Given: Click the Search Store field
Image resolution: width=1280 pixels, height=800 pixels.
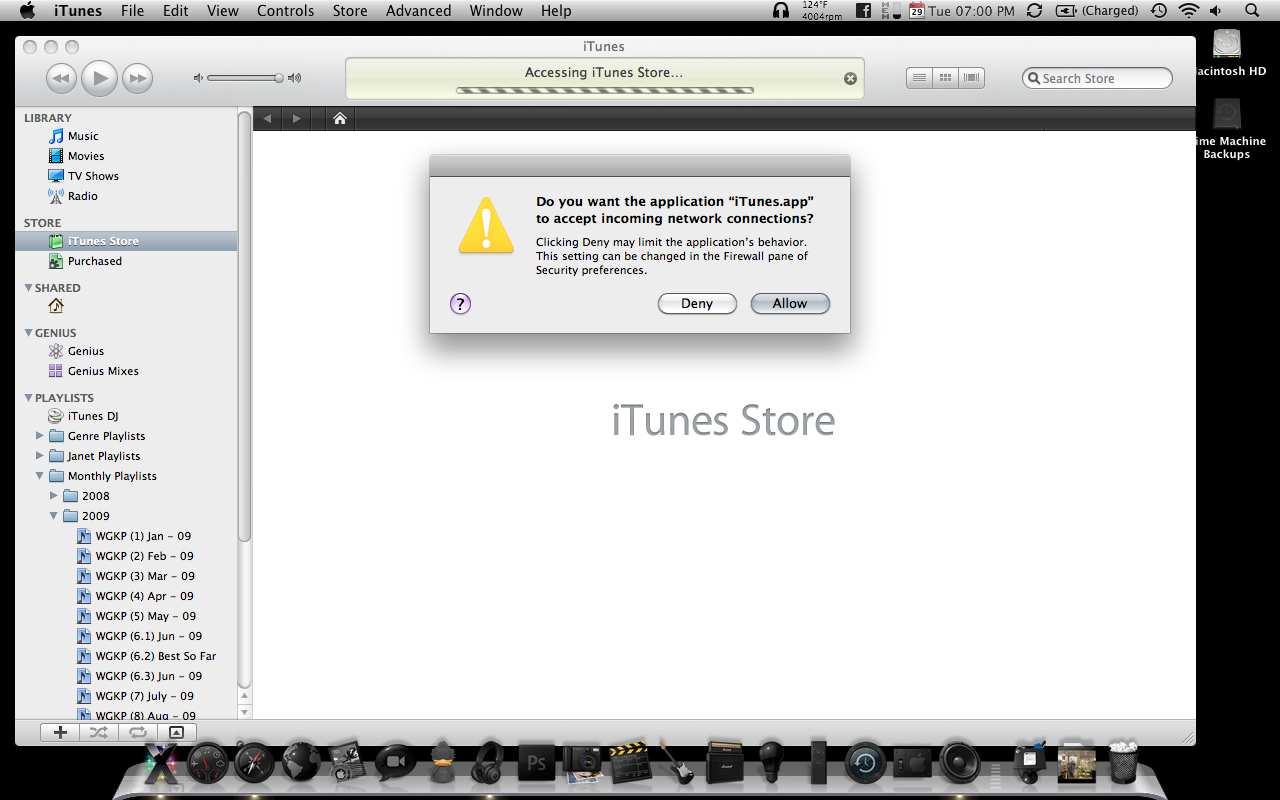Looking at the screenshot, I should 1097,78.
